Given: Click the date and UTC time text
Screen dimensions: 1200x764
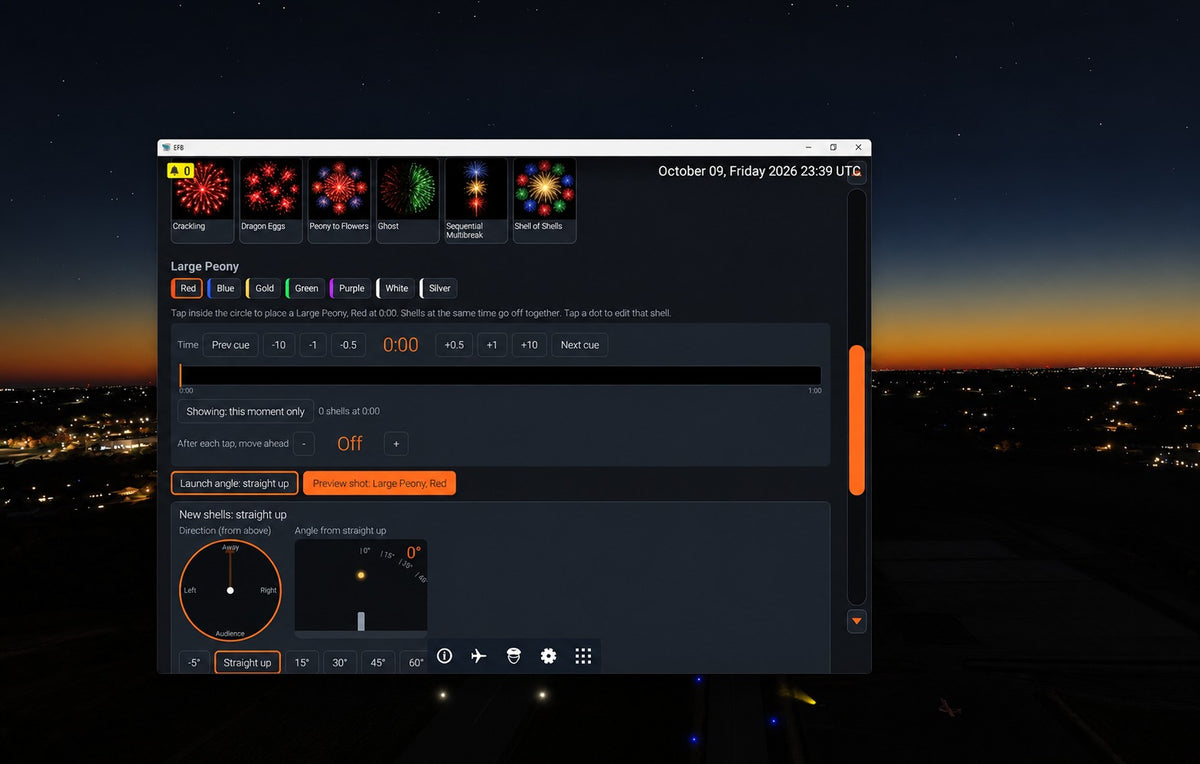Looking at the screenshot, I should 757,171.
